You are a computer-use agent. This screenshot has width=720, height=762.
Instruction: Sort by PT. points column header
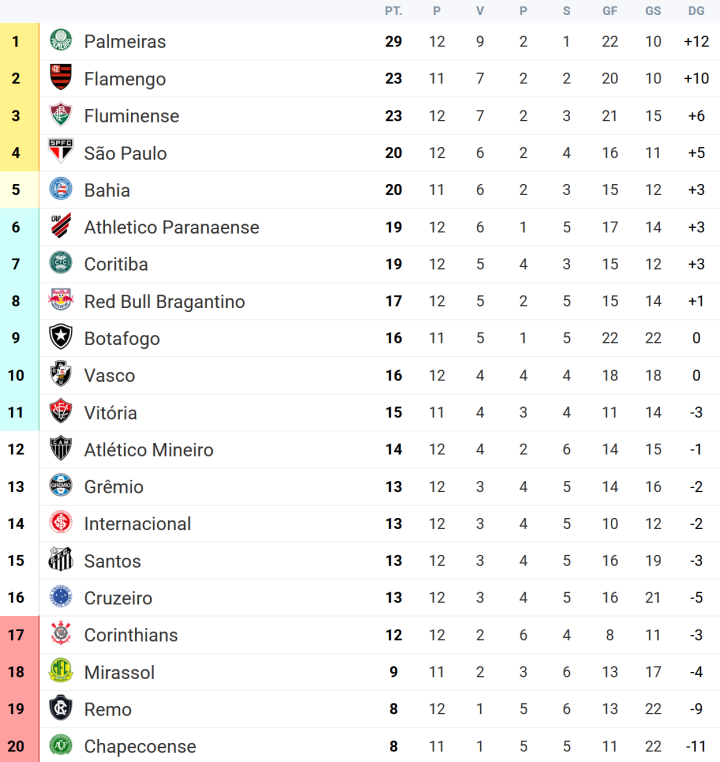click(x=394, y=11)
